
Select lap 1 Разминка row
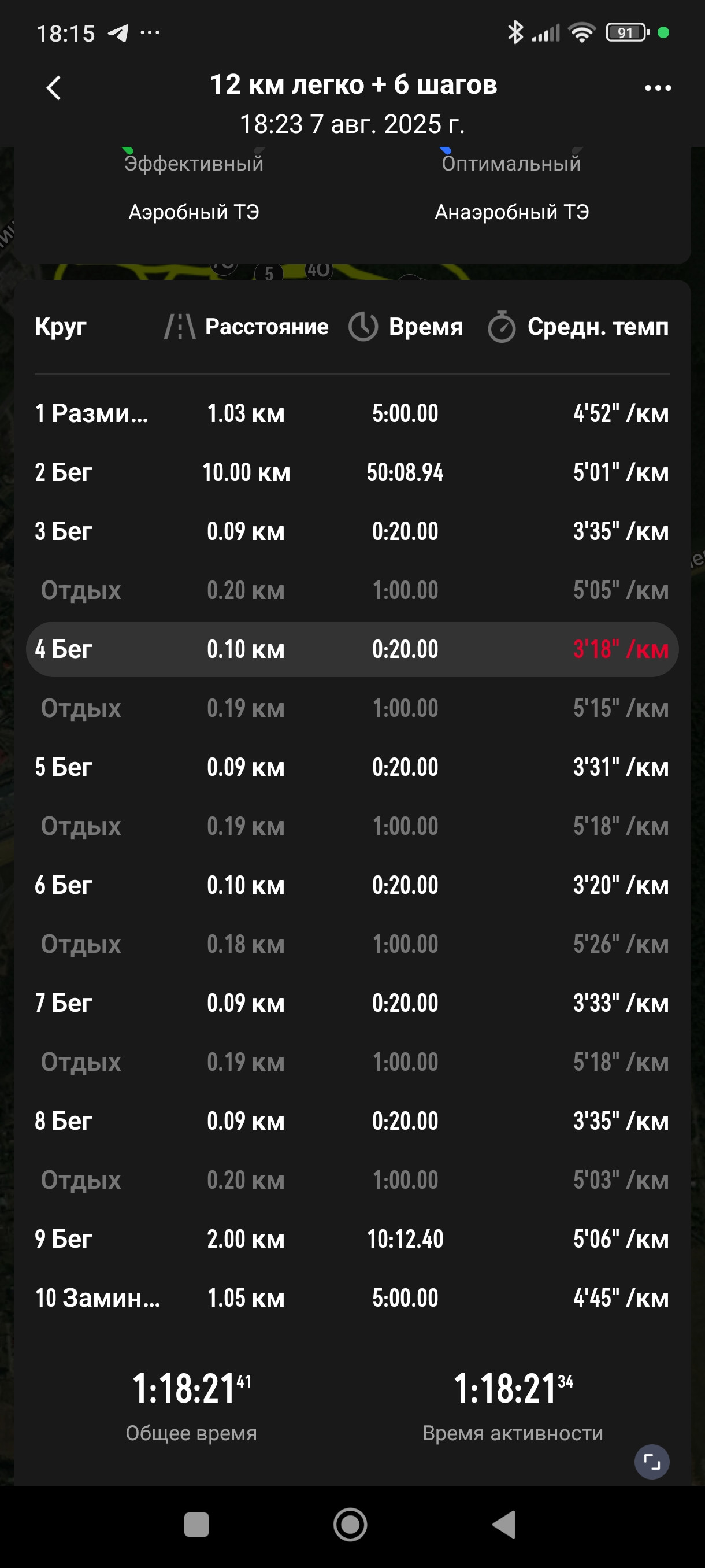click(x=352, y=413)
